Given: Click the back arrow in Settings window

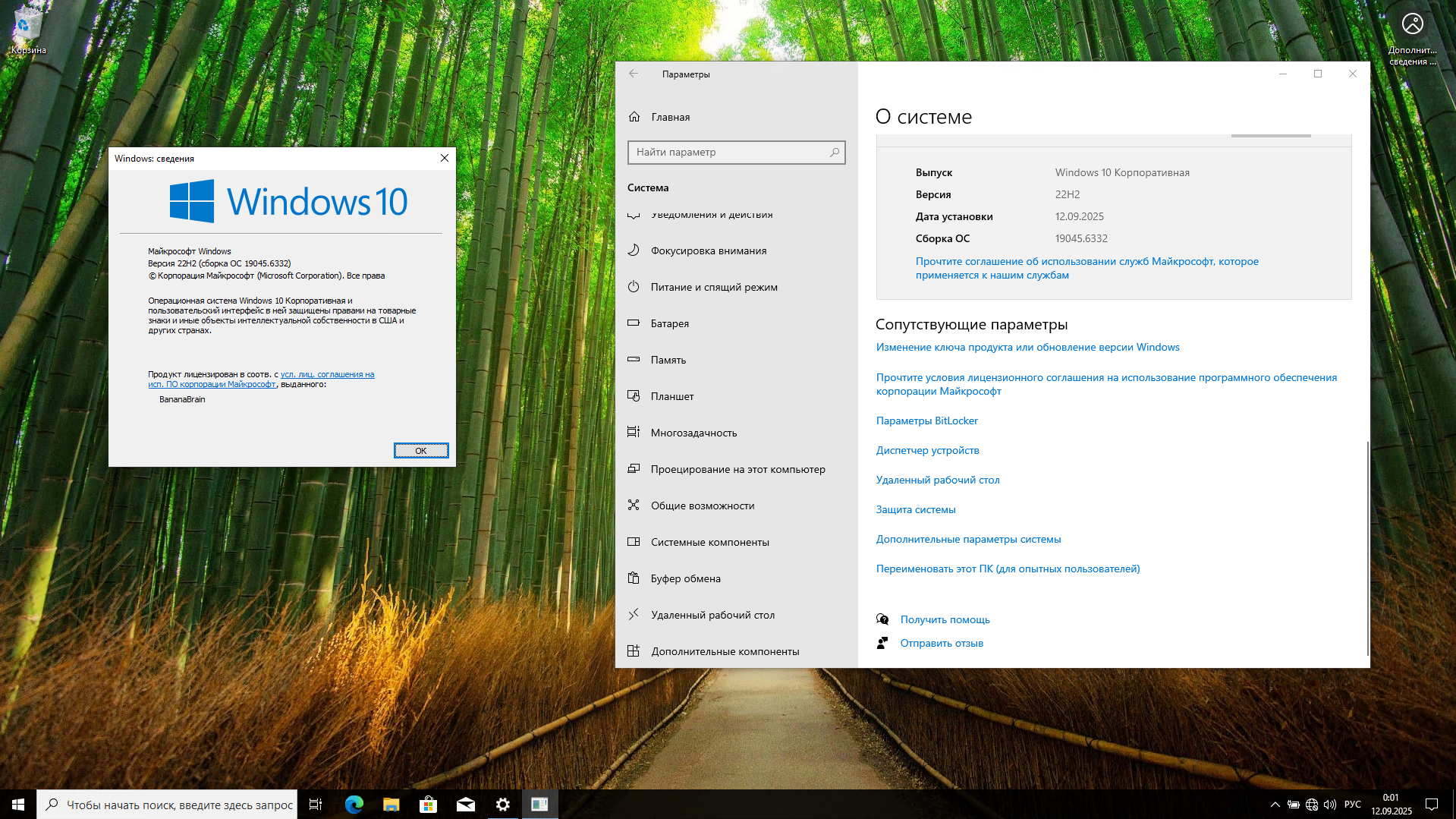Looking at the screenshot, I should pos(634,74).
